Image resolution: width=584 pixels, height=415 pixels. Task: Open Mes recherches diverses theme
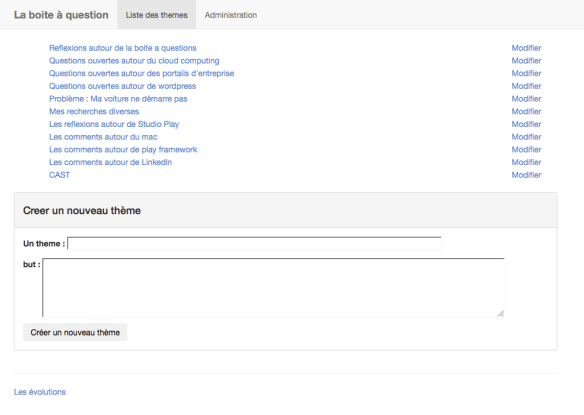click(94, 111)
